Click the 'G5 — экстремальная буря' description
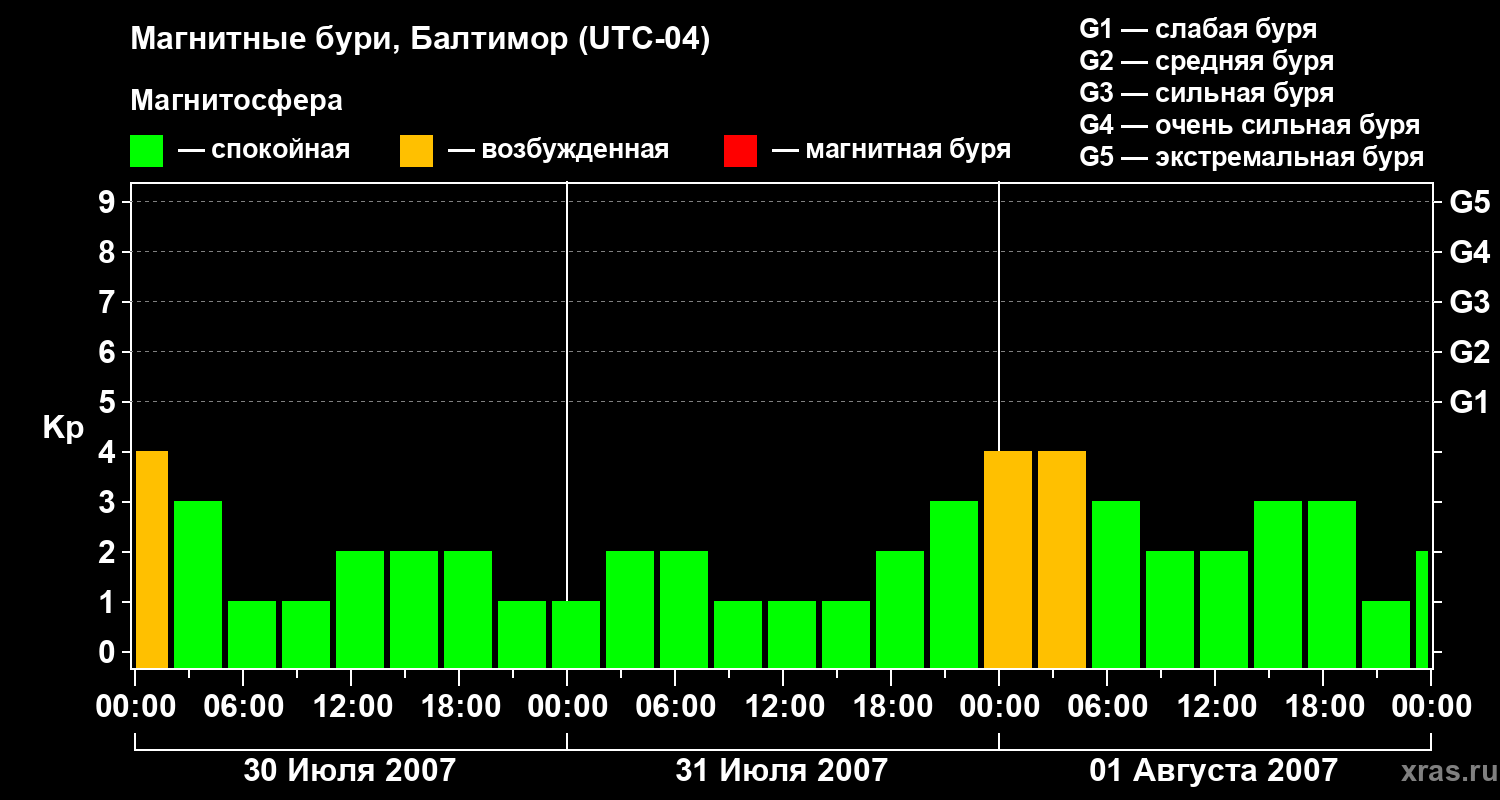 (1252, 157)
